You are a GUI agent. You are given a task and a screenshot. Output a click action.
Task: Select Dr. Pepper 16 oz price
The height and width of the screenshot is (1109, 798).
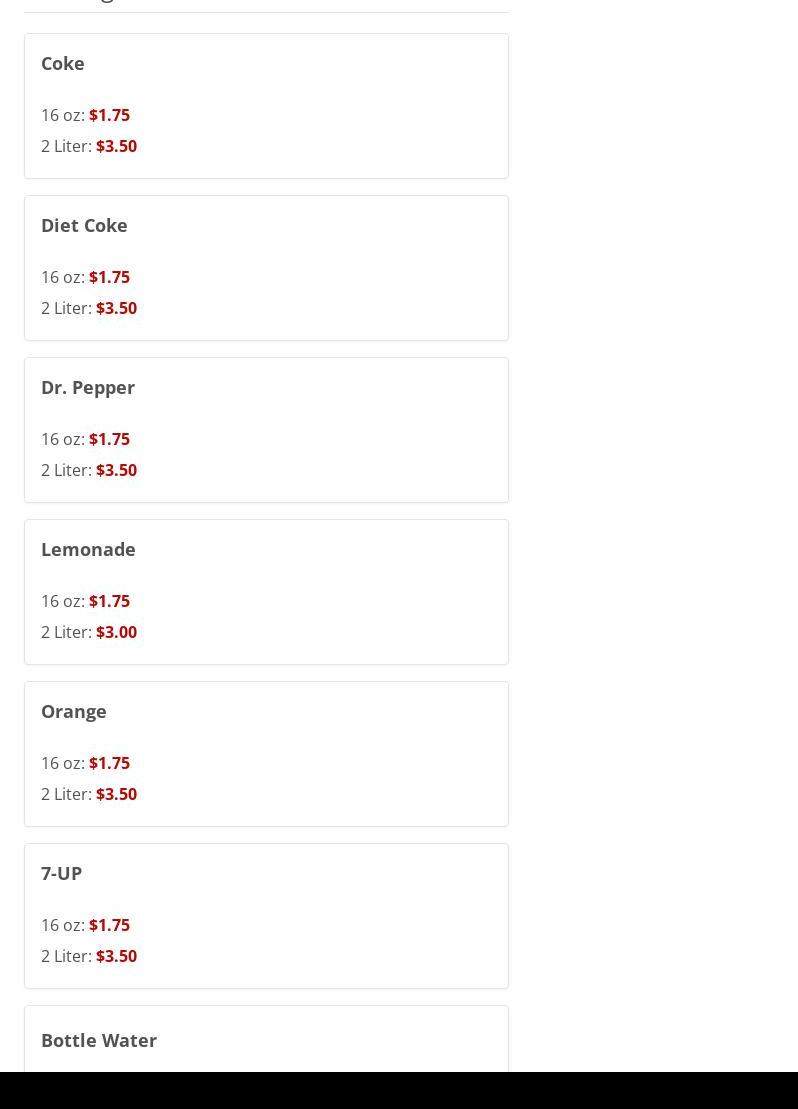click(109, 439)
